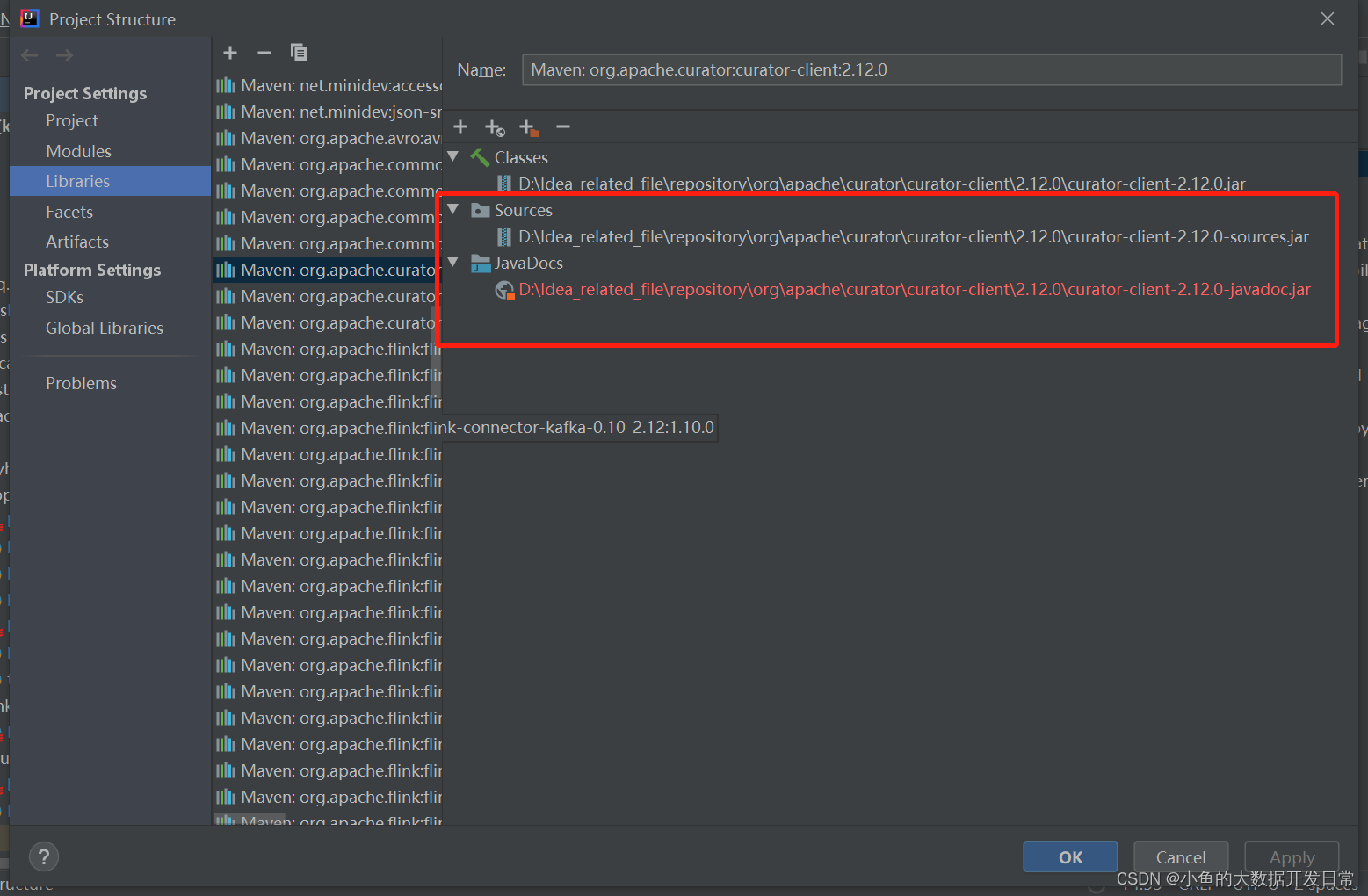Select the curator-client-2.12.0.jar path
Image resolution: width=1368 pixels, height=896 pixels.
[882, 184]
